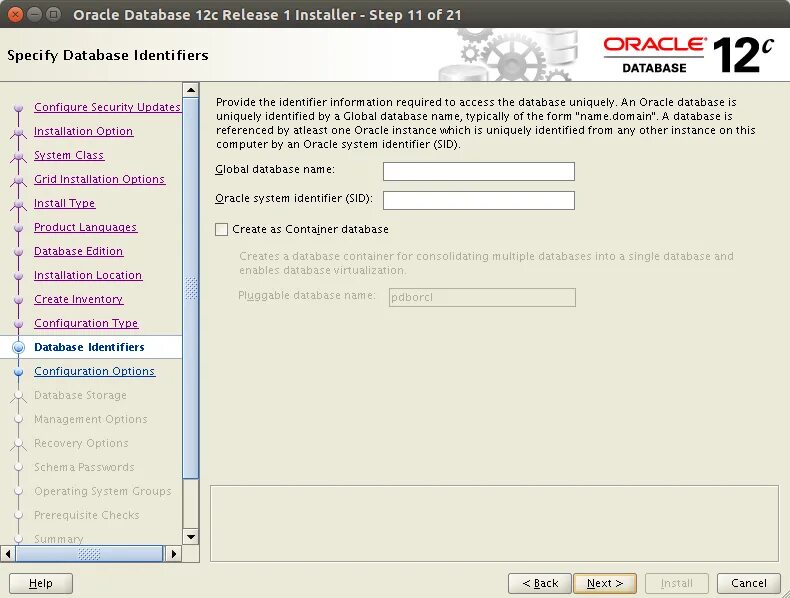The height and width of the screenshot is (598, 790).
Task: Click the scroll down arrow of step list
Action: [x=191, y=537]
